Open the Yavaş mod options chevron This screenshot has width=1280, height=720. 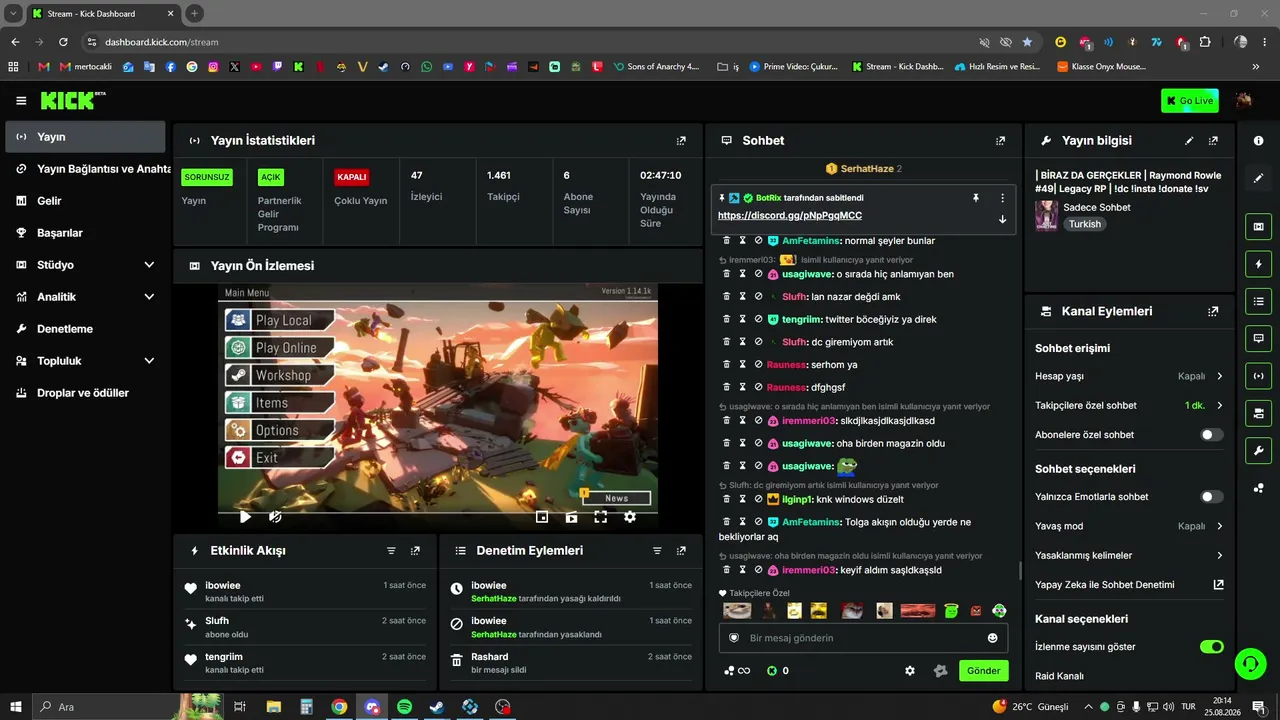tap(1219, 526)
